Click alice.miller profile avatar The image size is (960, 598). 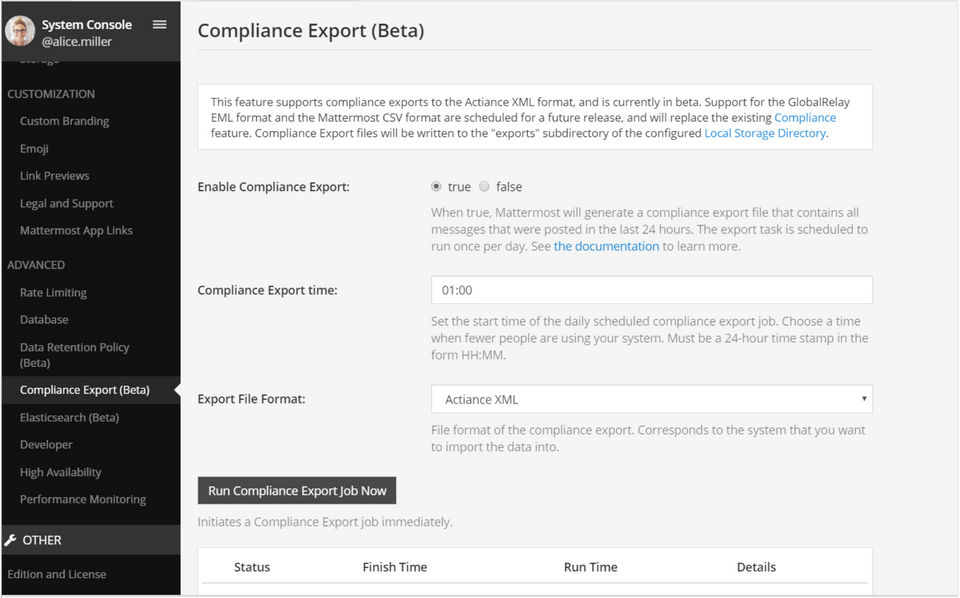(x=20, y=31)
